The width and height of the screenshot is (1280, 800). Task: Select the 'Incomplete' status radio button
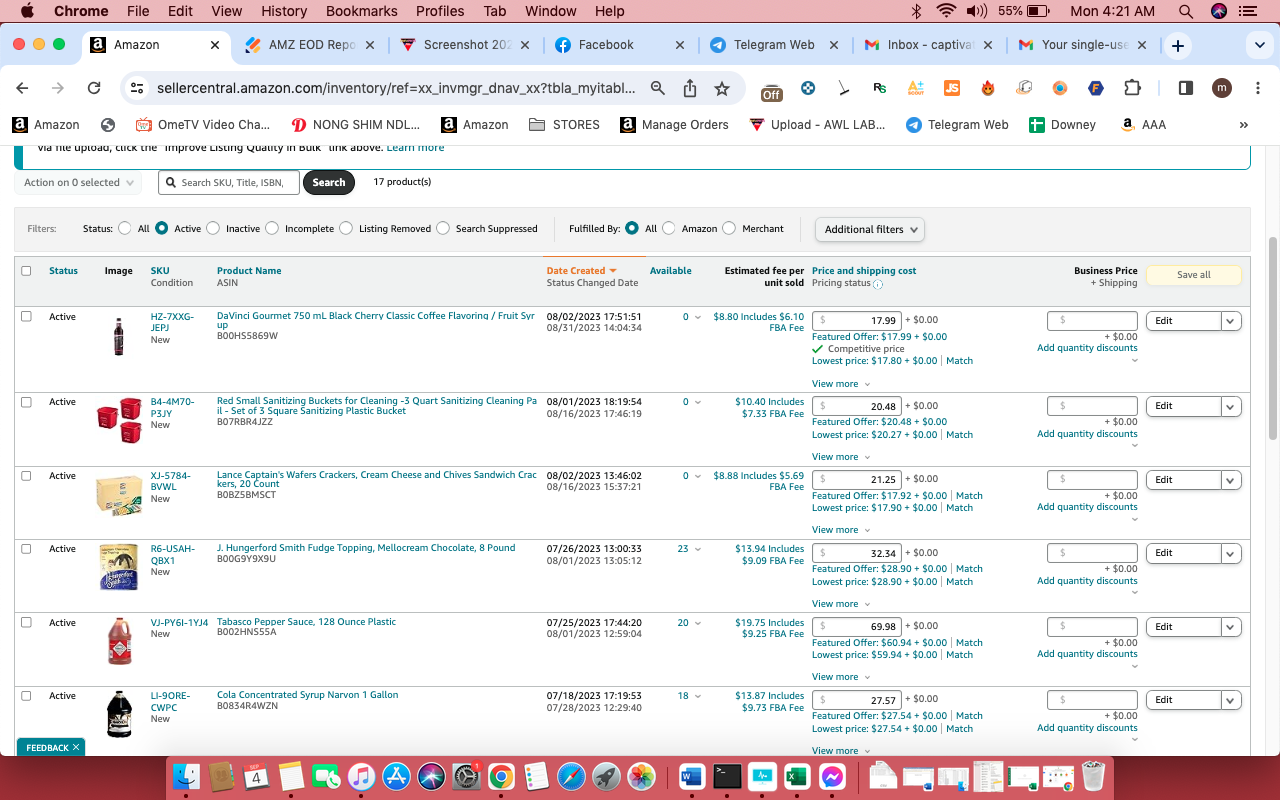coord(271,229)
